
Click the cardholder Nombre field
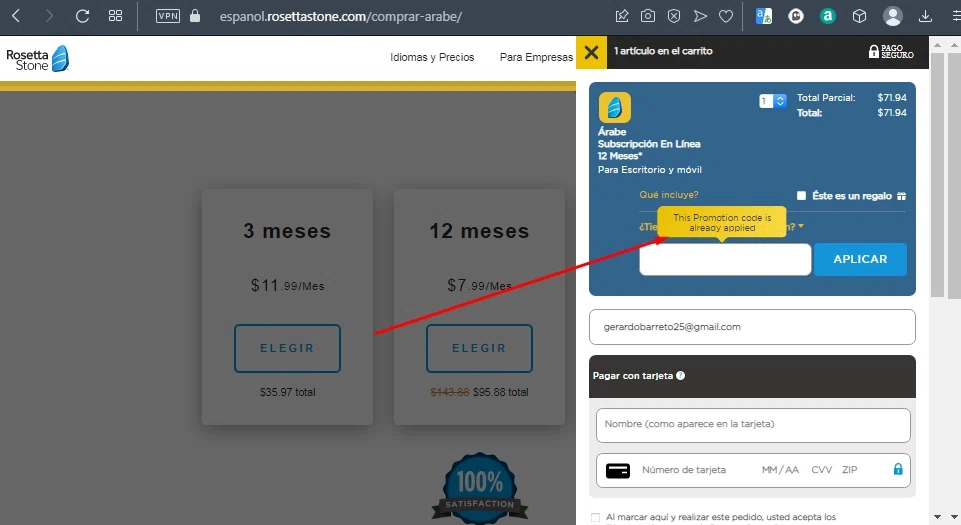(x=753, y=425)
